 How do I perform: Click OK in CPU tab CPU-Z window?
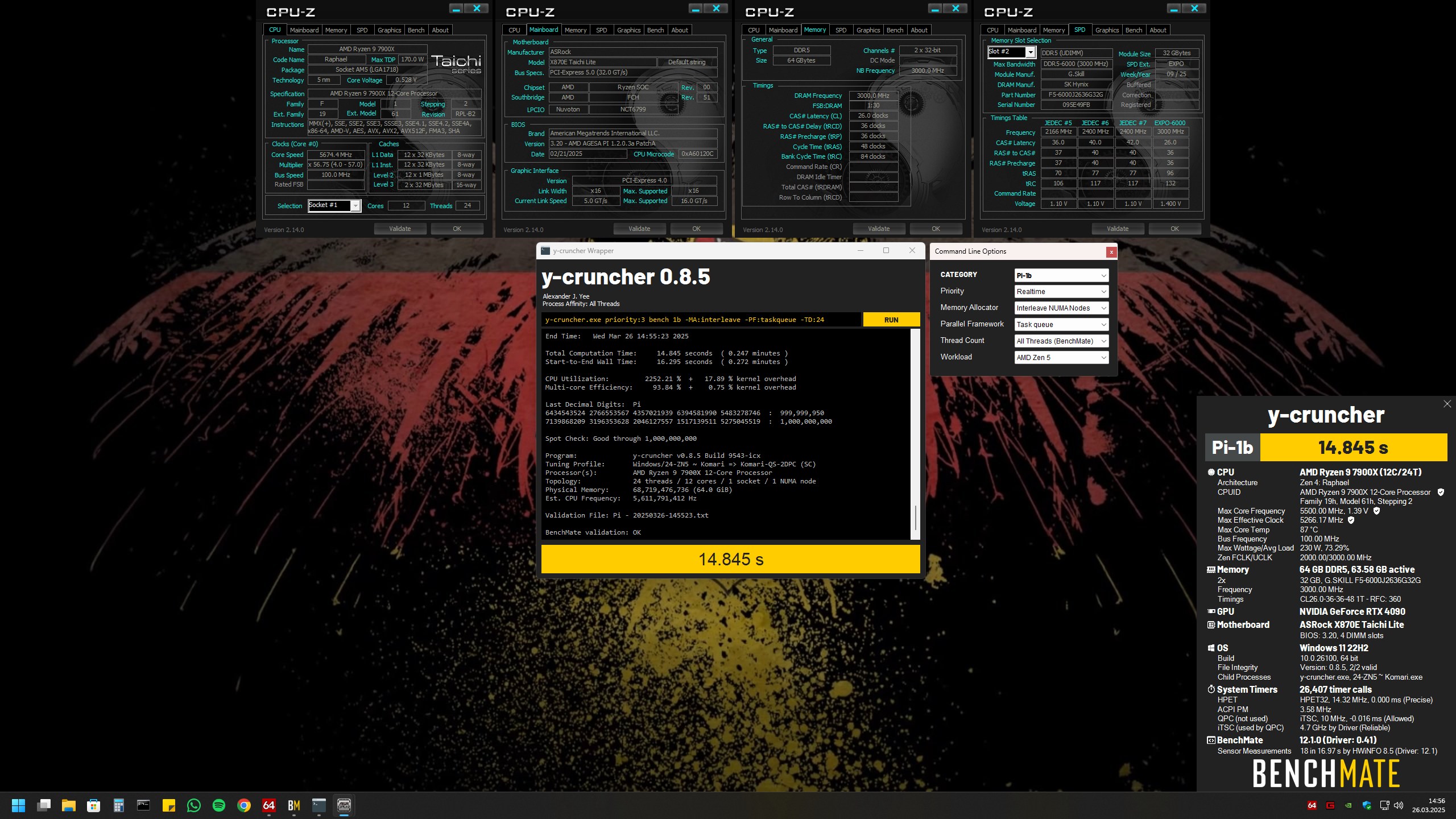[x=457, y=229]
